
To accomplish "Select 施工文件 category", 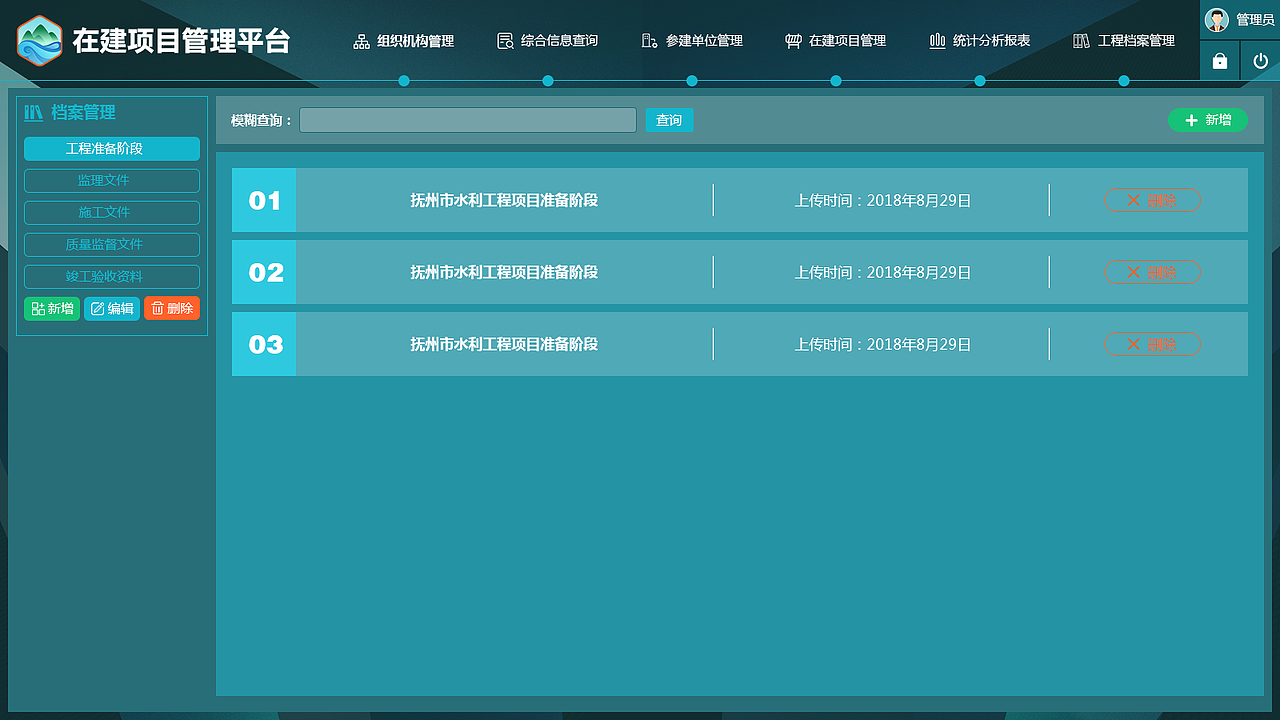I will point(112,213).
